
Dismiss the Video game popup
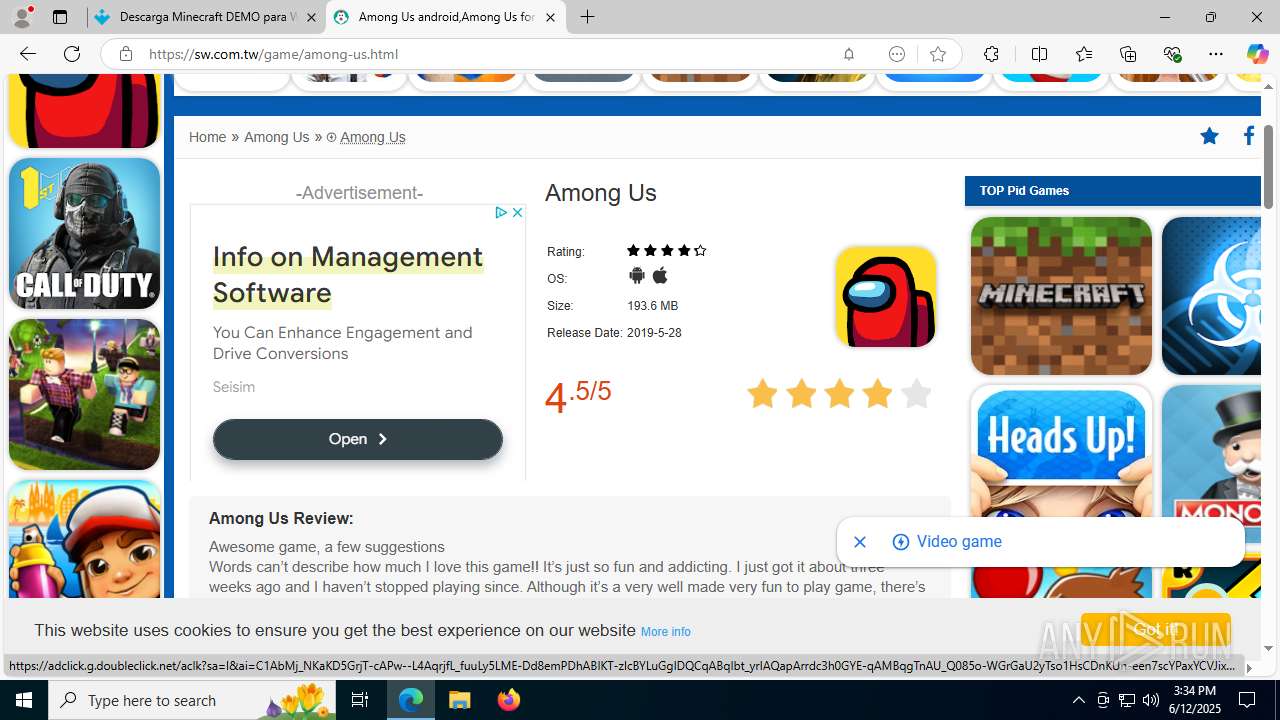860,542
